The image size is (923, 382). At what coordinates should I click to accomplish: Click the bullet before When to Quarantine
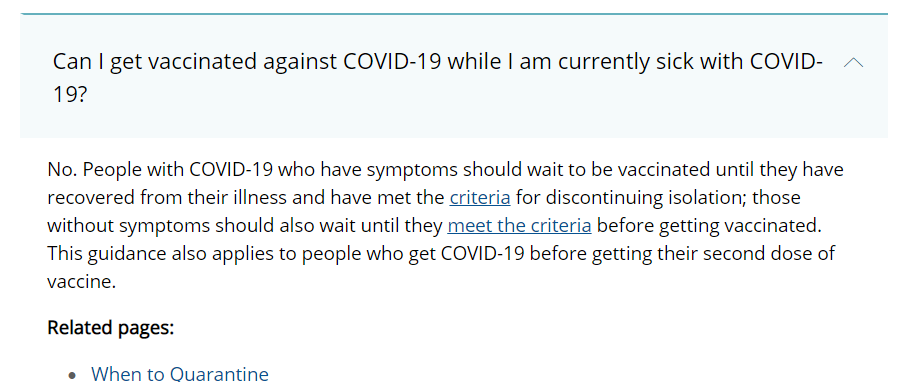click(x=72, y=375)
